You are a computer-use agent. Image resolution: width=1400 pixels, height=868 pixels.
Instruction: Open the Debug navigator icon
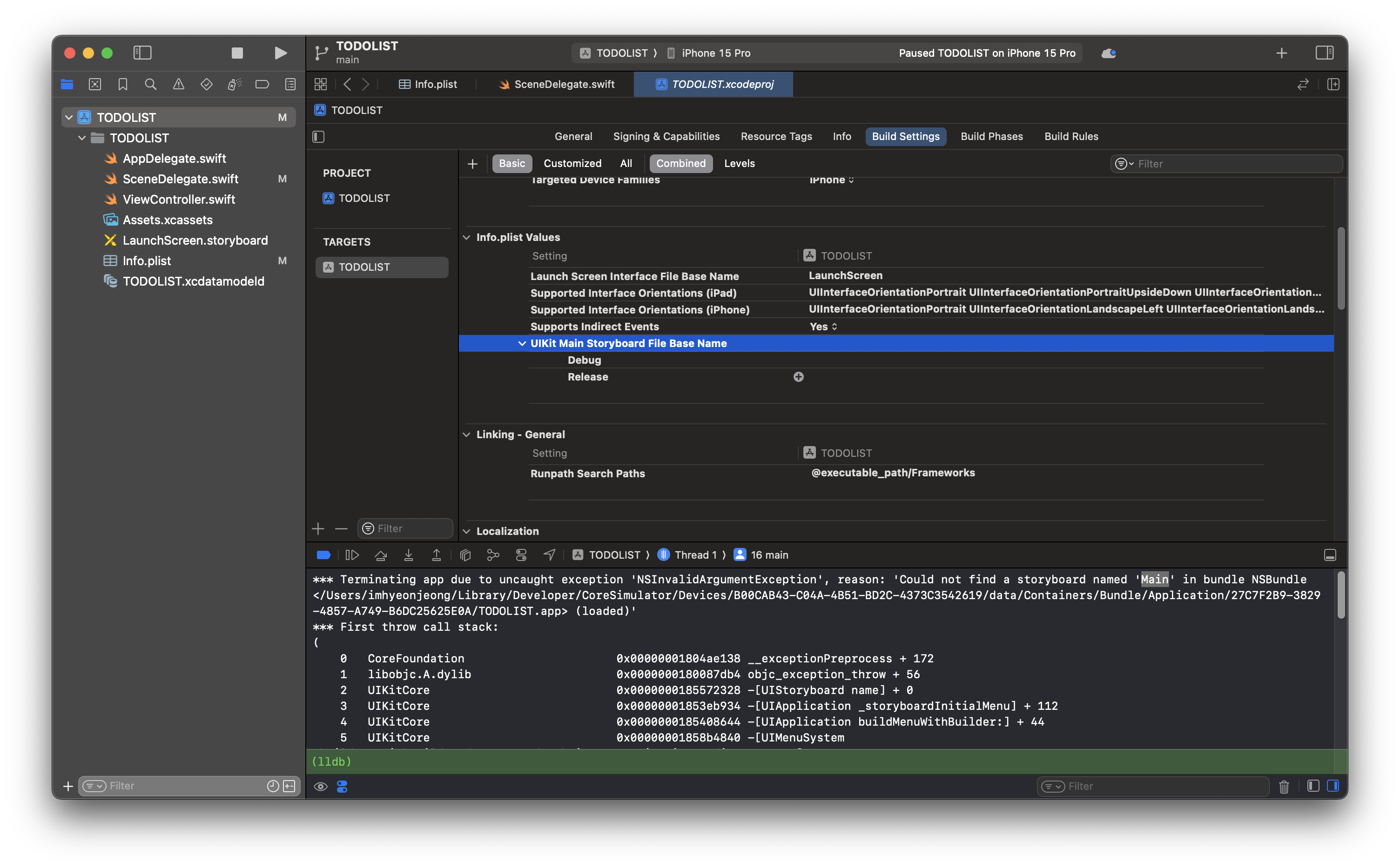[x=234, y=84]
